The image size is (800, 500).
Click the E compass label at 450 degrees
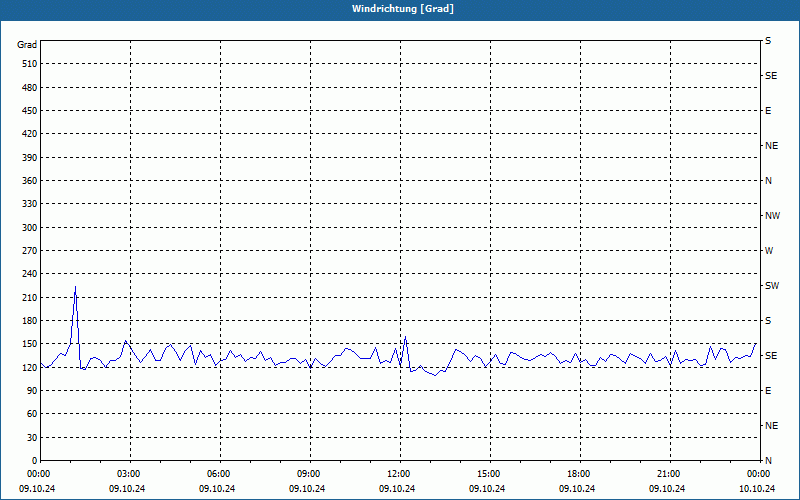(x=768, y=111)
